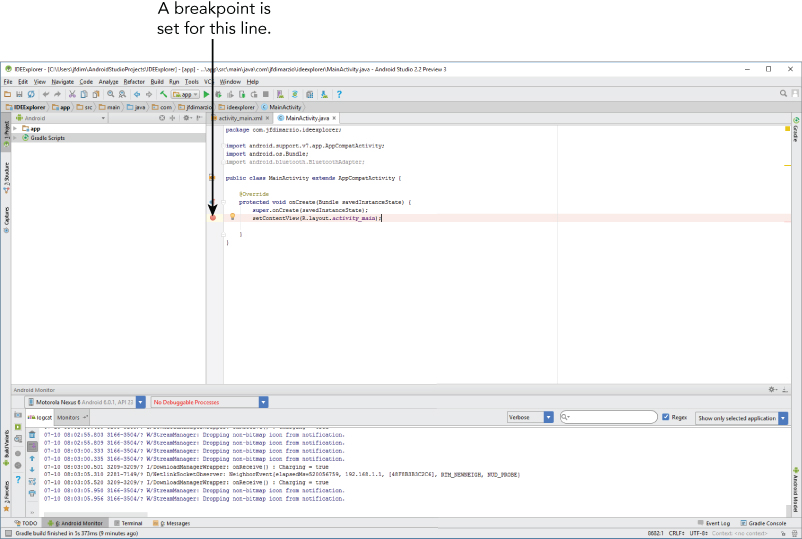Screen dimensions: 802x539
Task: Close the MainActivity.java tab
Action: 335,118
